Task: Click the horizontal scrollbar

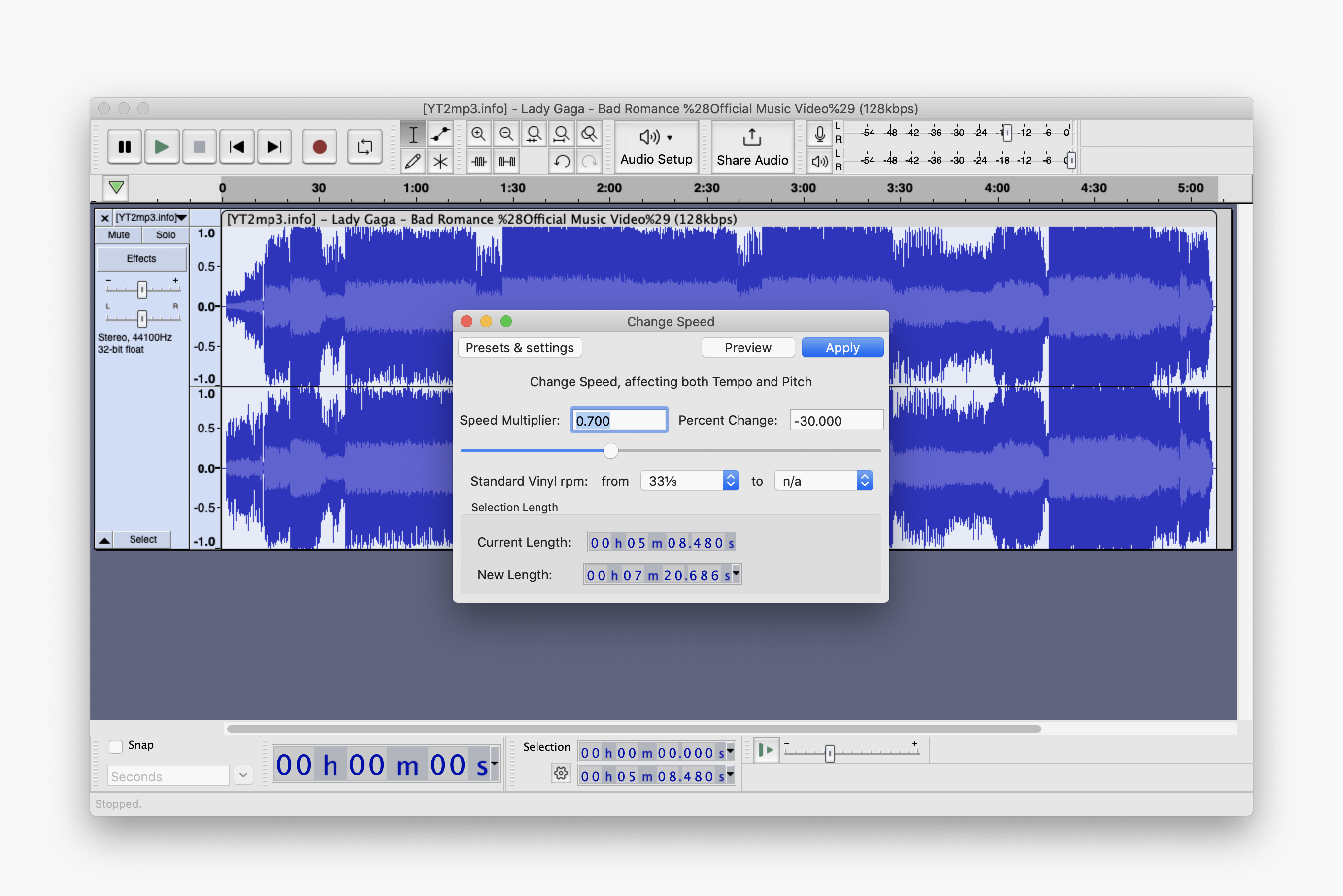Action: (633, 729)
